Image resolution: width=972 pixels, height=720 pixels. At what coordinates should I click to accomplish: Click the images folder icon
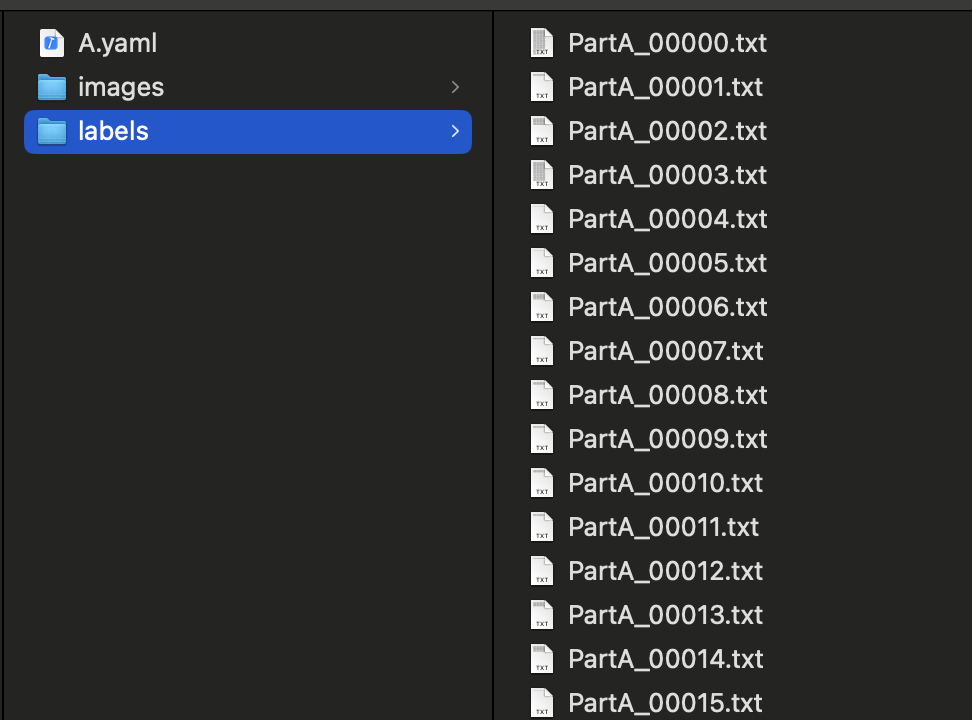tap(51, 87)
